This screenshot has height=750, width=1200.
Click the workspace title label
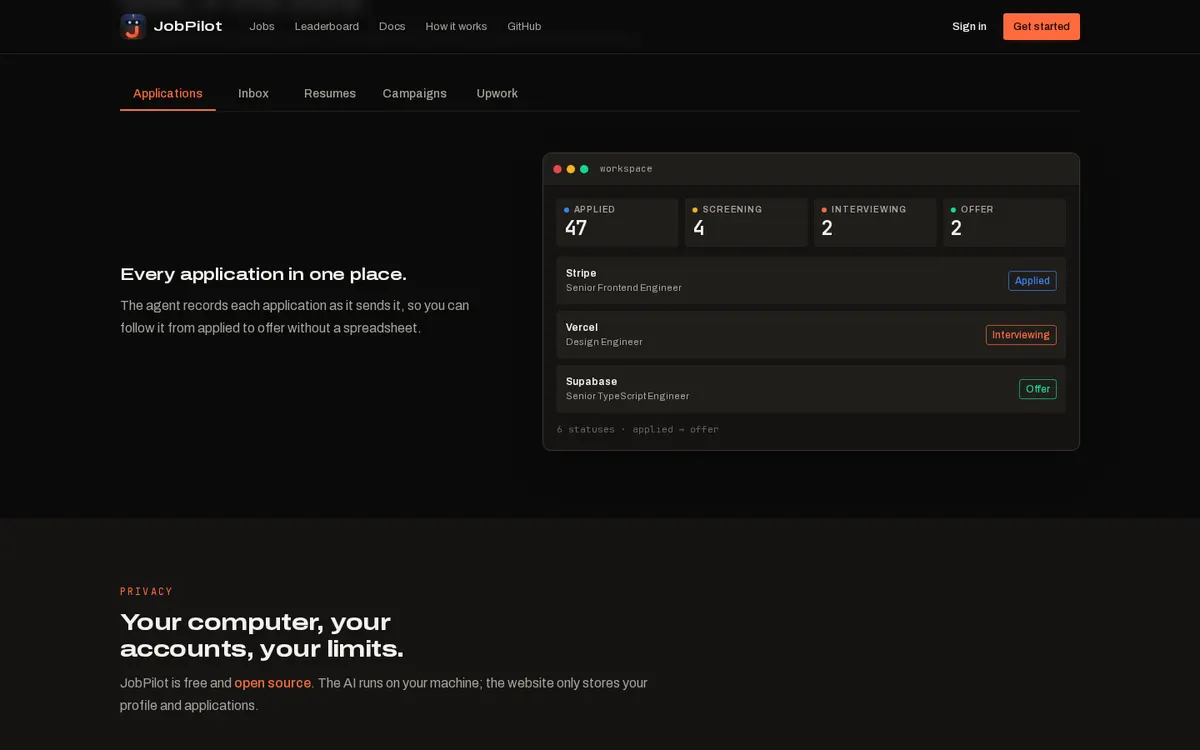[626, 169]
